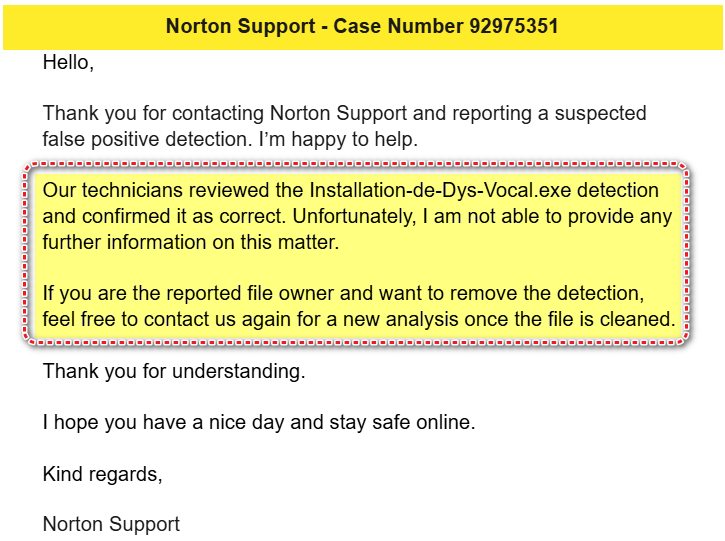Click "further information on this matter" text

click(190, 242)
